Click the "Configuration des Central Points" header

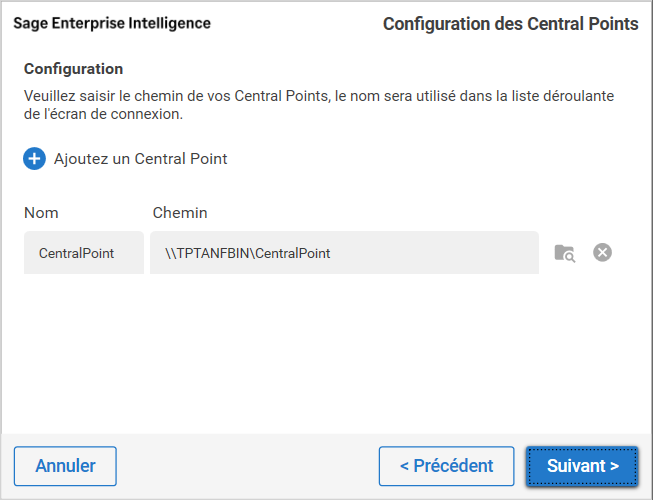coord(510,23)
